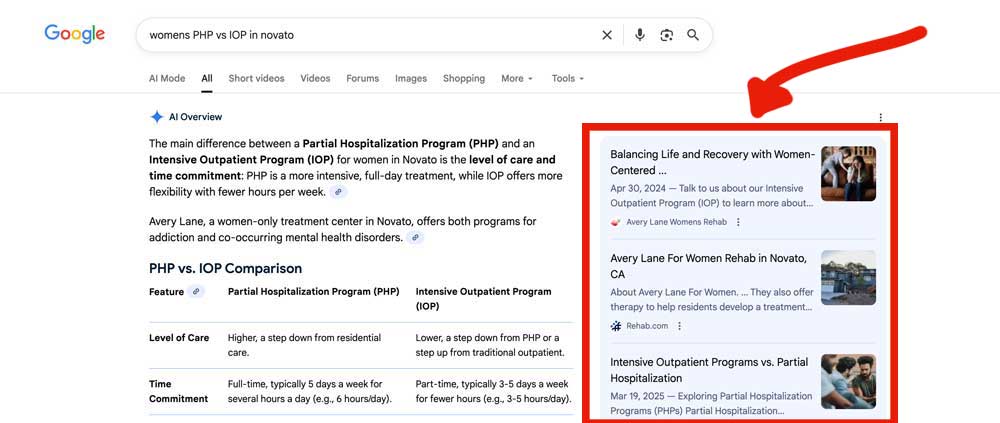1000x423 pixels.
Task: Select the Short videos tab
Action: pyautogui.click(x=256, y=79)
